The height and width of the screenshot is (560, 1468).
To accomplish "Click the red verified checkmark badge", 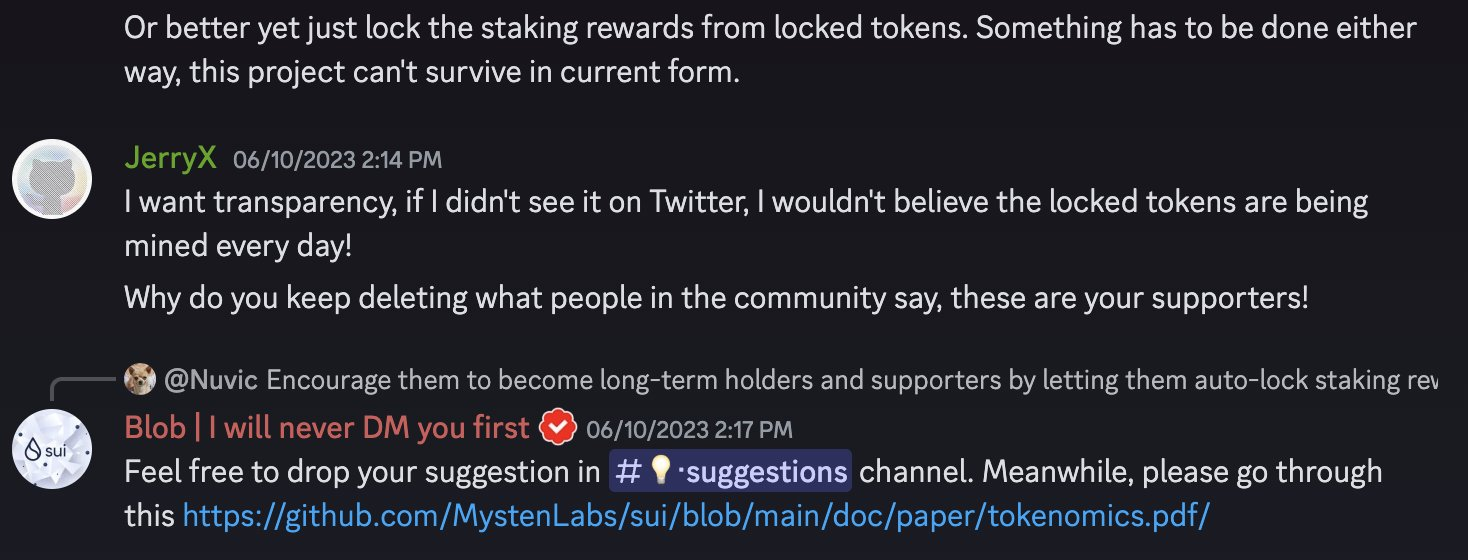I will (558, 429).
